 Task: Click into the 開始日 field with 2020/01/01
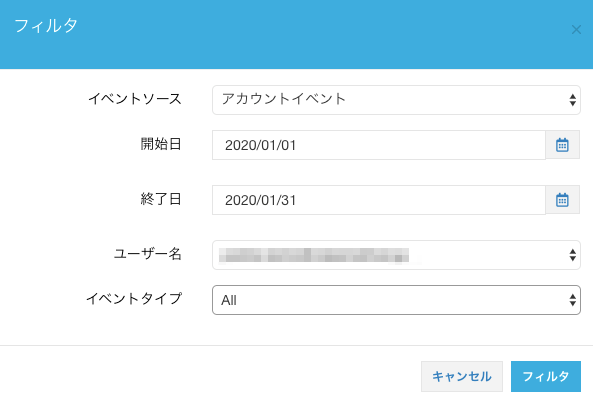(379, 145)
